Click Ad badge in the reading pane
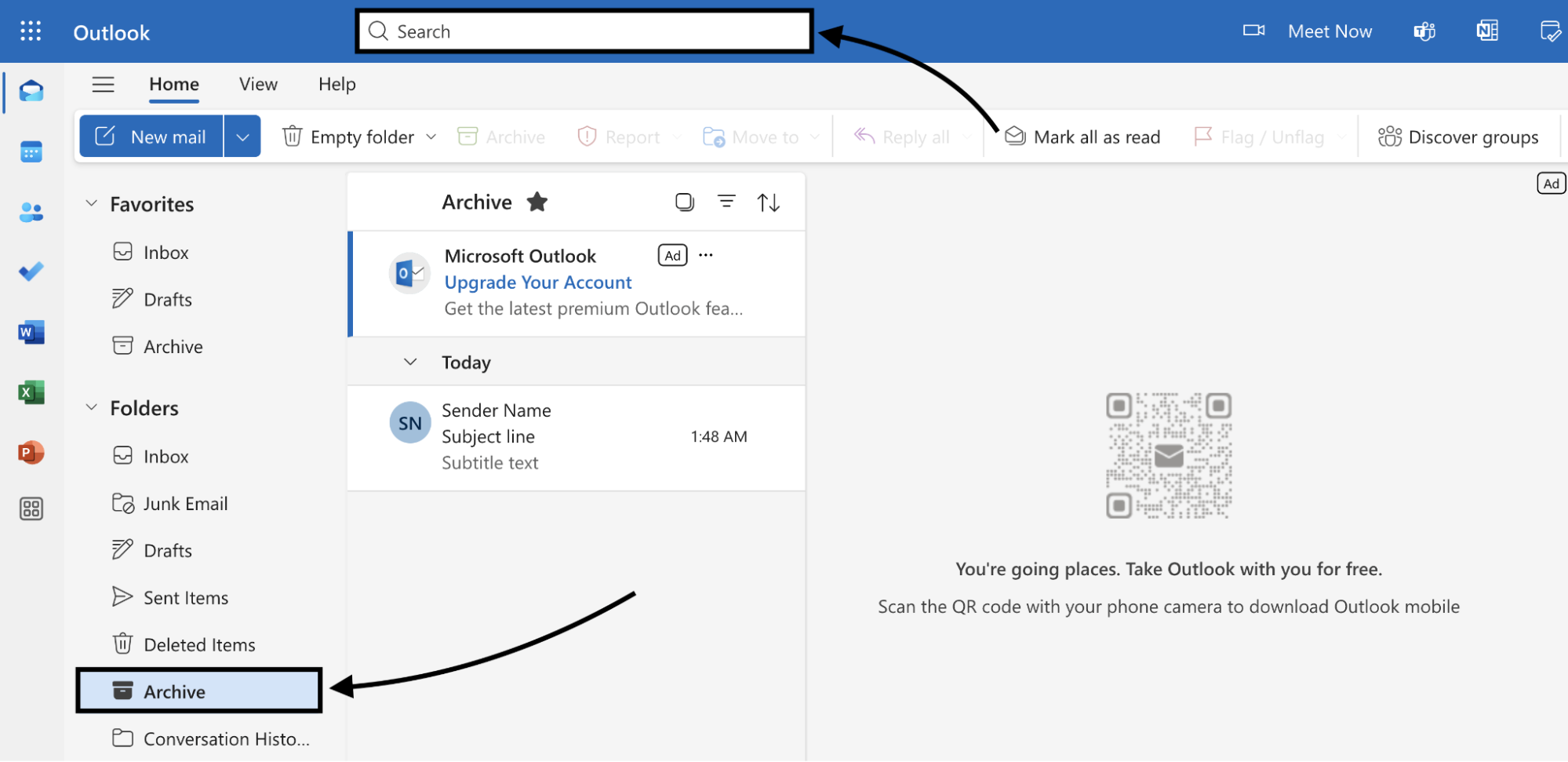 (1551, 184)
